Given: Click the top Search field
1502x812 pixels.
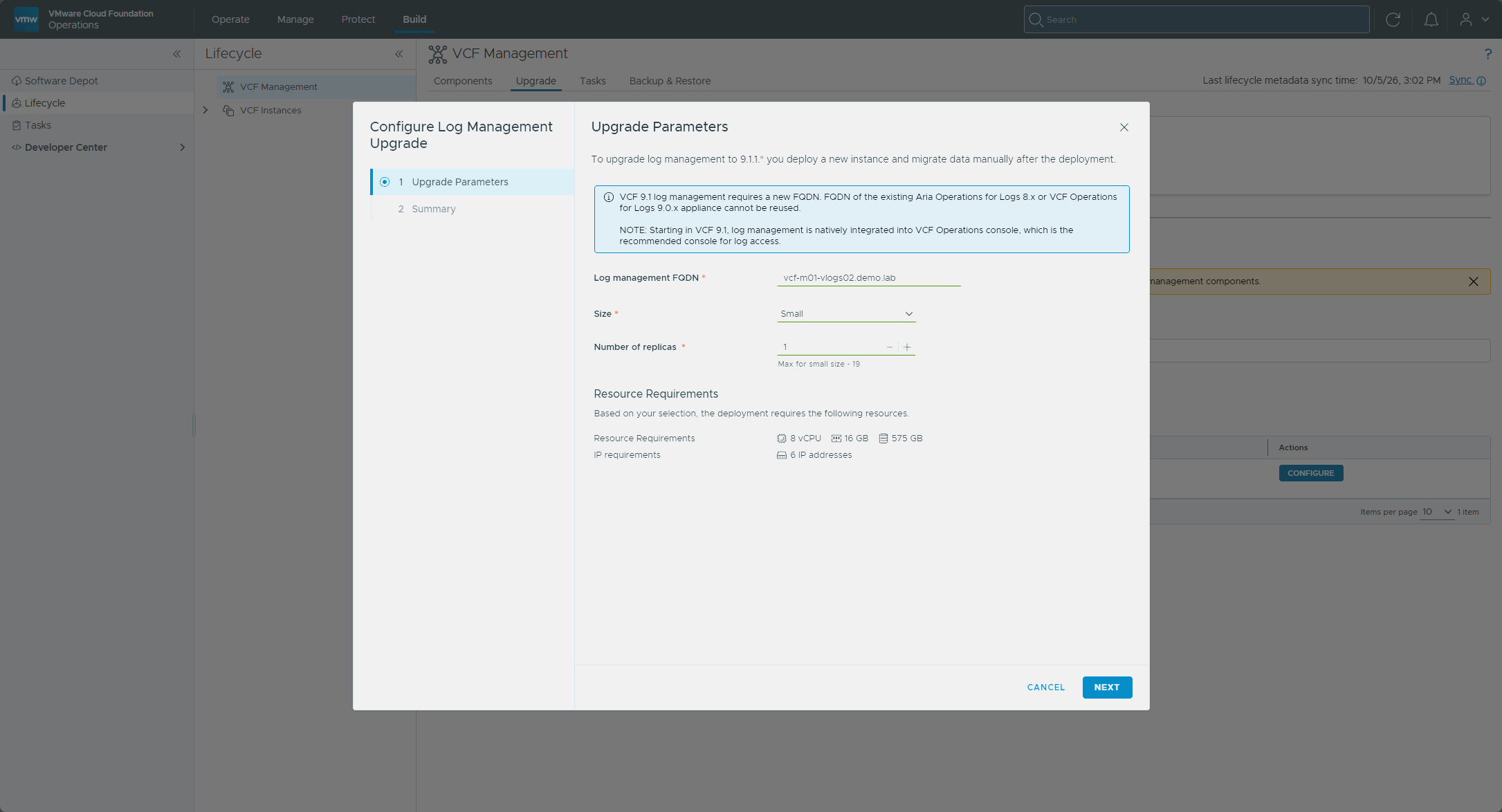Looking at the screenshot, I should pos(1196,19).
